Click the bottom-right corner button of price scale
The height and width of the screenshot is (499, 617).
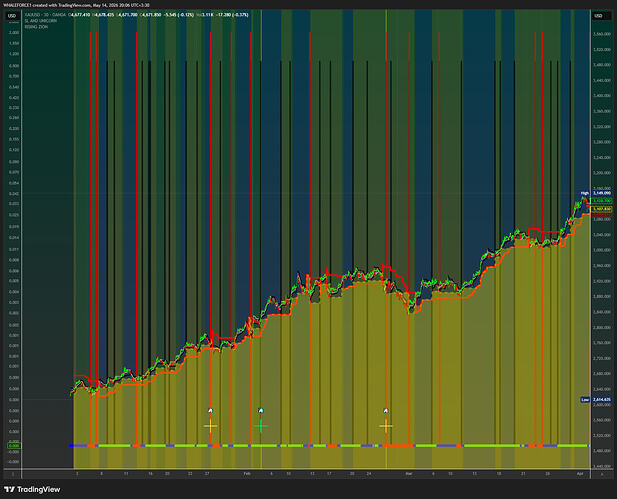click(x=602, y=474)
